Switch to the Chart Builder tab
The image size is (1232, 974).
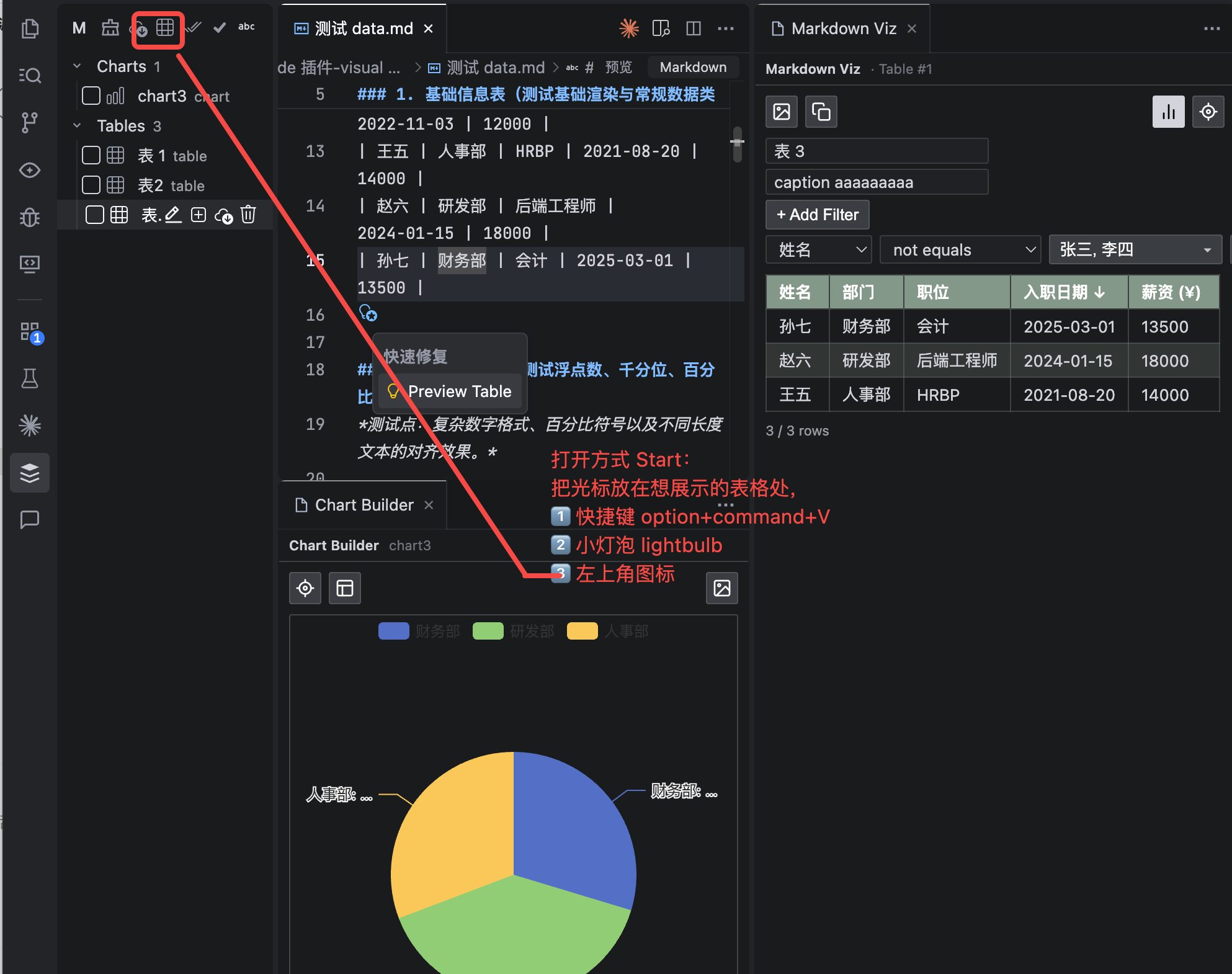coord(364,505)
